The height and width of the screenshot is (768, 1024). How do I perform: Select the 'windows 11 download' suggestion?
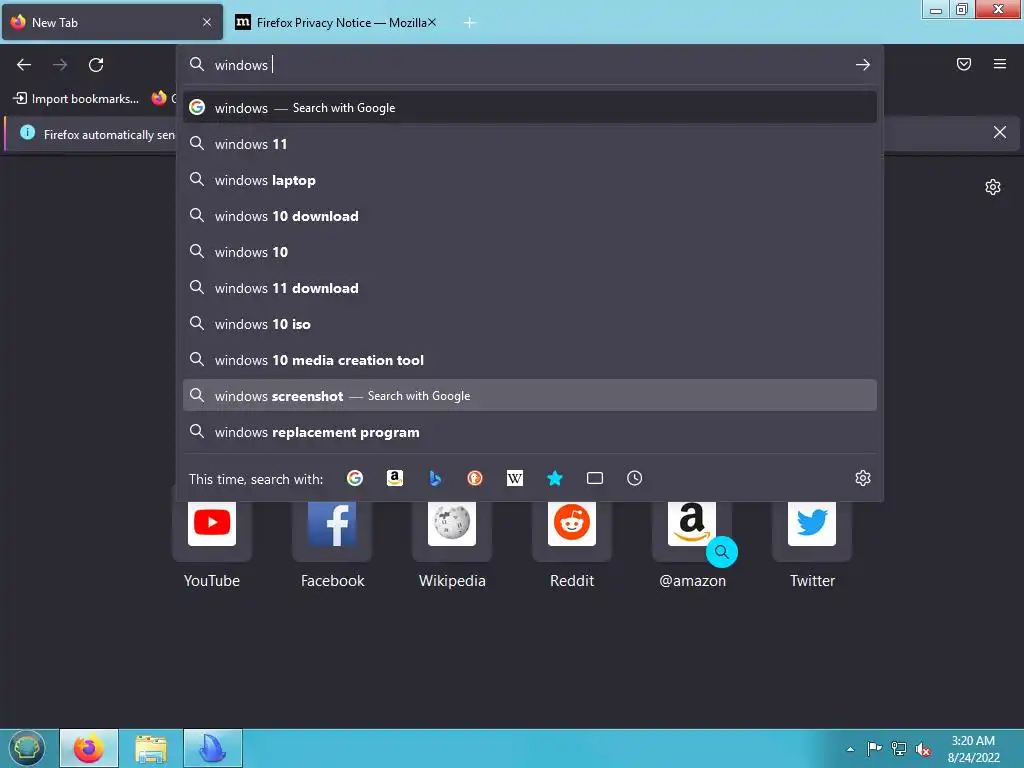coord(530,287)
